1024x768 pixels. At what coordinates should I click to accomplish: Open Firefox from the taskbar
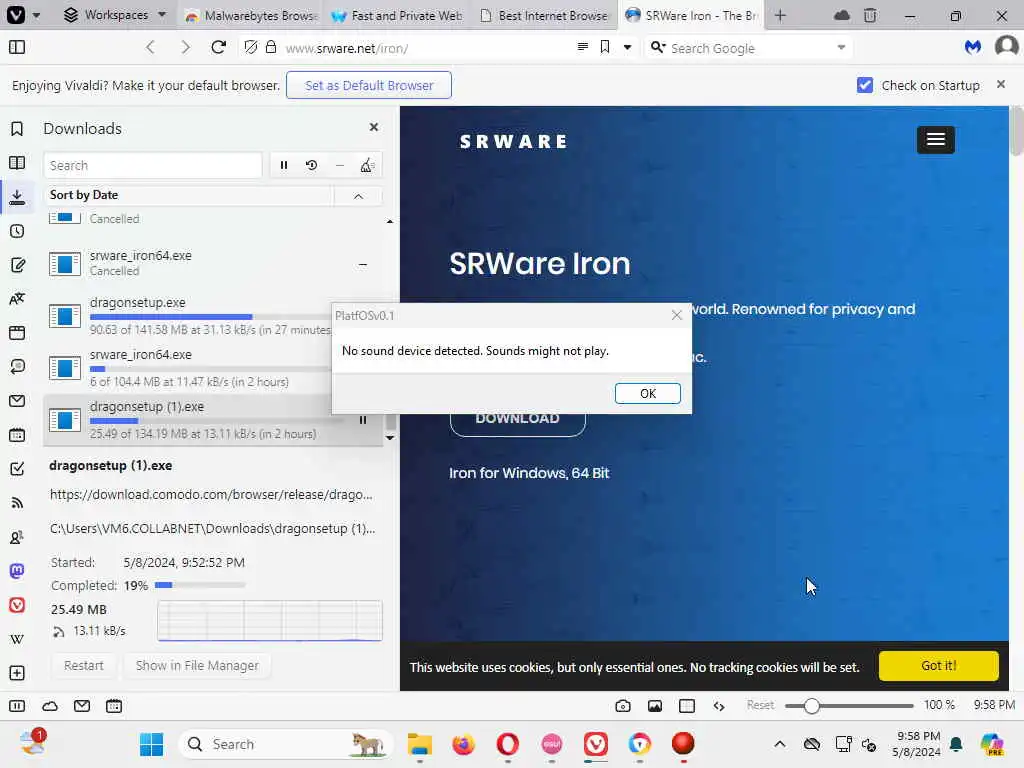tap(464, 744)
